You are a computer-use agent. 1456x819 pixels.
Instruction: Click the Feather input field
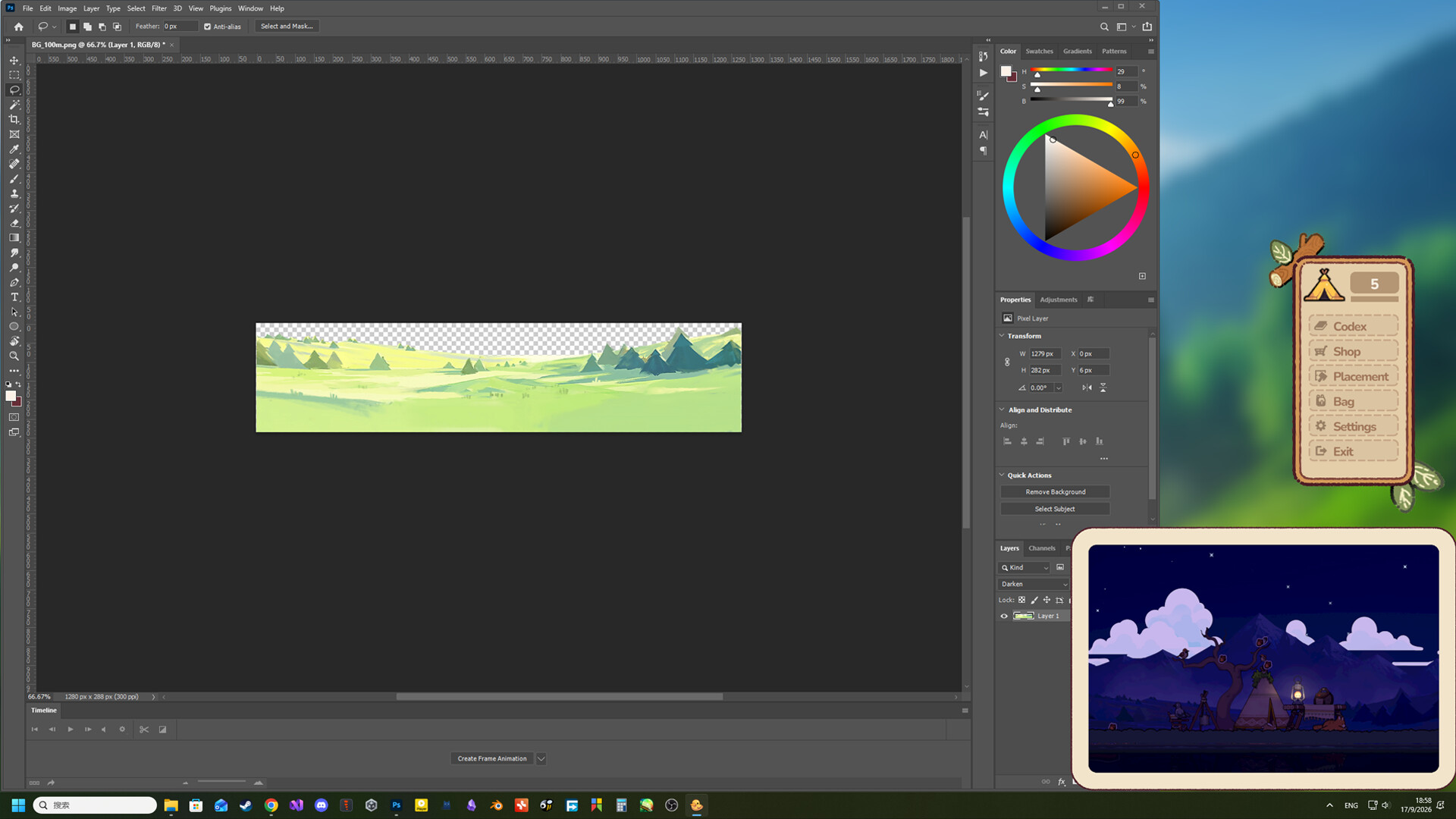[x=180, y=27]
